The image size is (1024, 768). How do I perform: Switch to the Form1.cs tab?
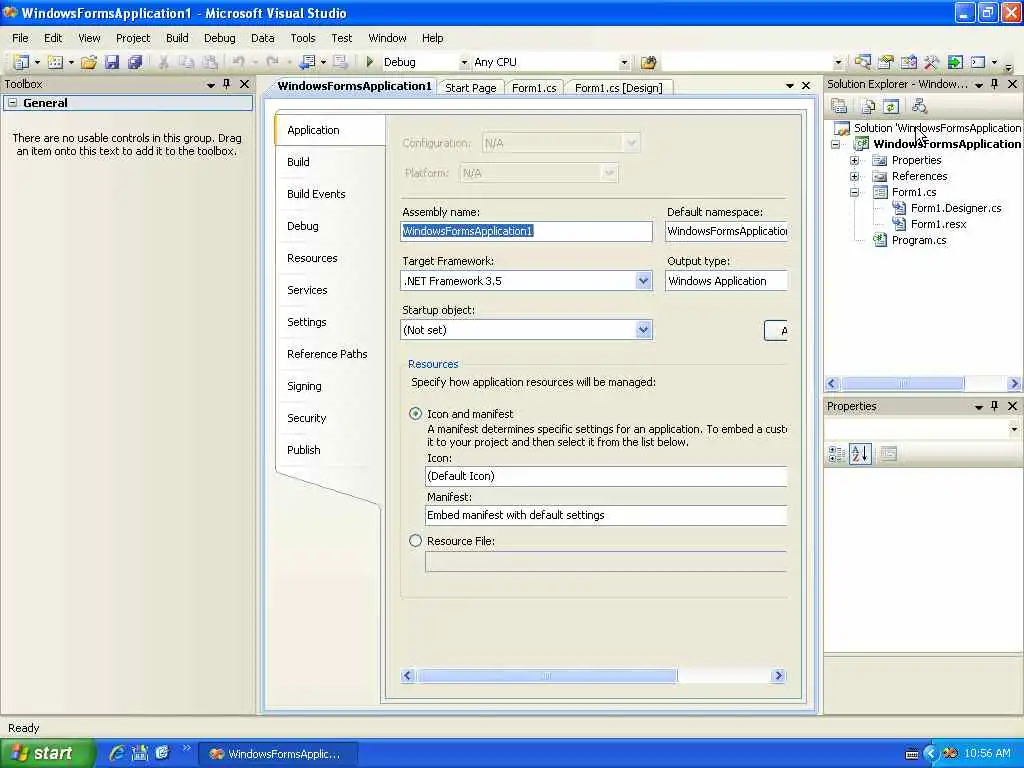point(534,88)
